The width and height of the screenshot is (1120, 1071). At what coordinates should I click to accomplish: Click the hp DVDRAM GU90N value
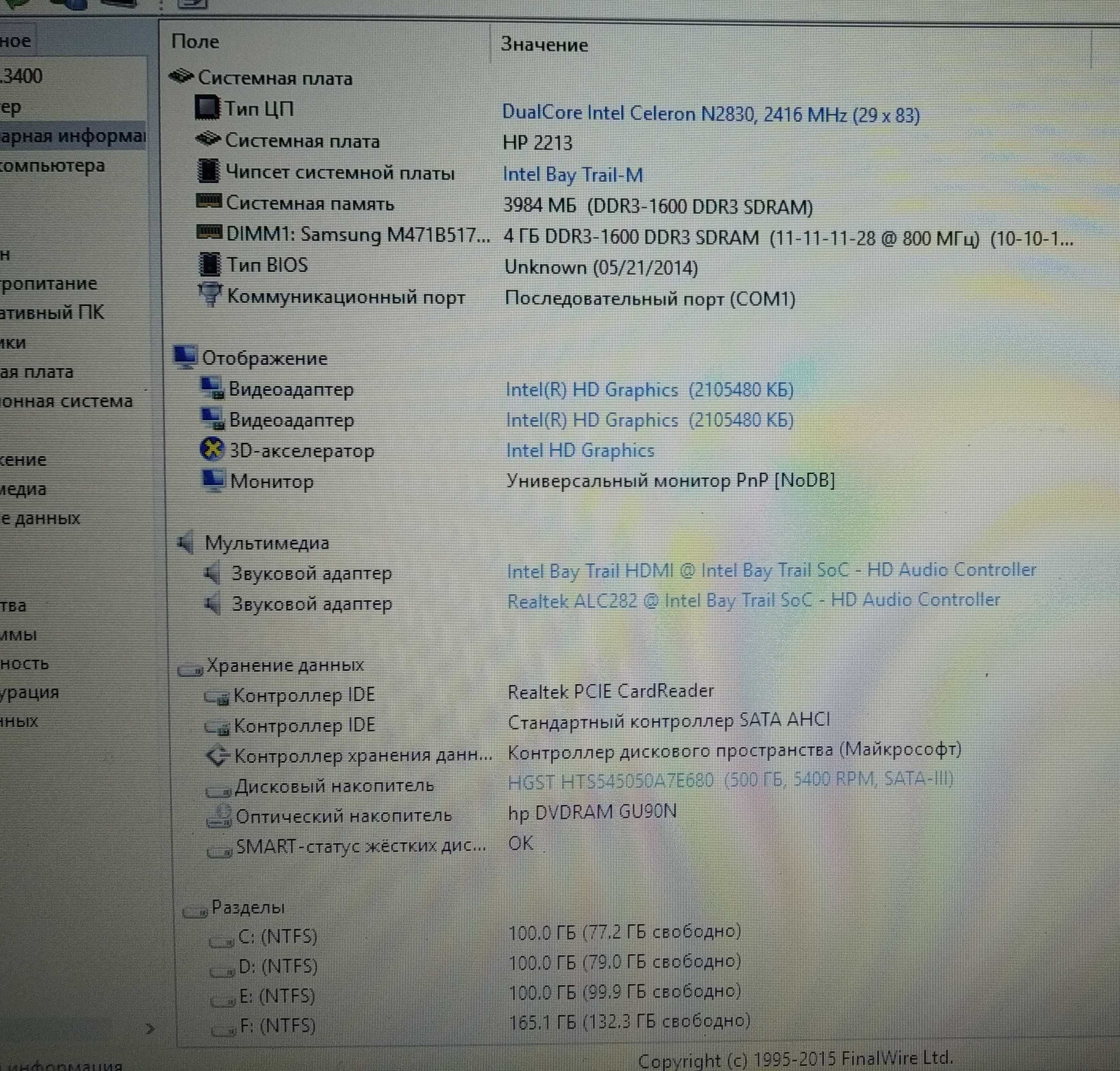pyautogui.click(x=592, y=812)
